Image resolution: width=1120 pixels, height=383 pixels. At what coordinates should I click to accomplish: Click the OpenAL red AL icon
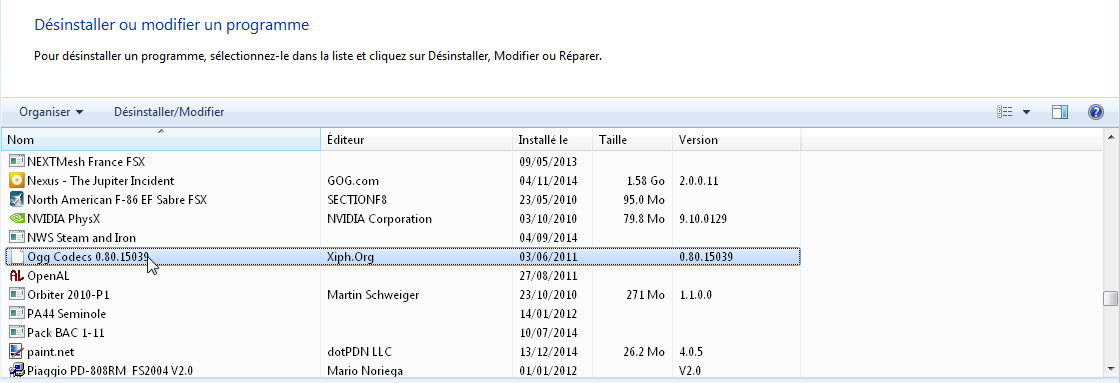click(x=16, y=275)
